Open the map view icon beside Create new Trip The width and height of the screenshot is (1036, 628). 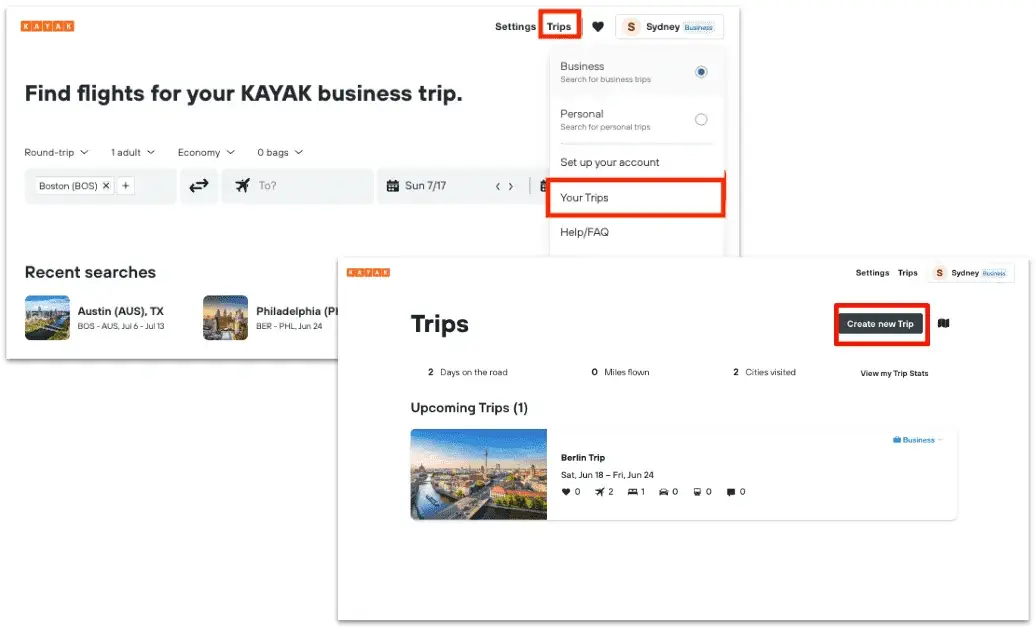point(944,323)
